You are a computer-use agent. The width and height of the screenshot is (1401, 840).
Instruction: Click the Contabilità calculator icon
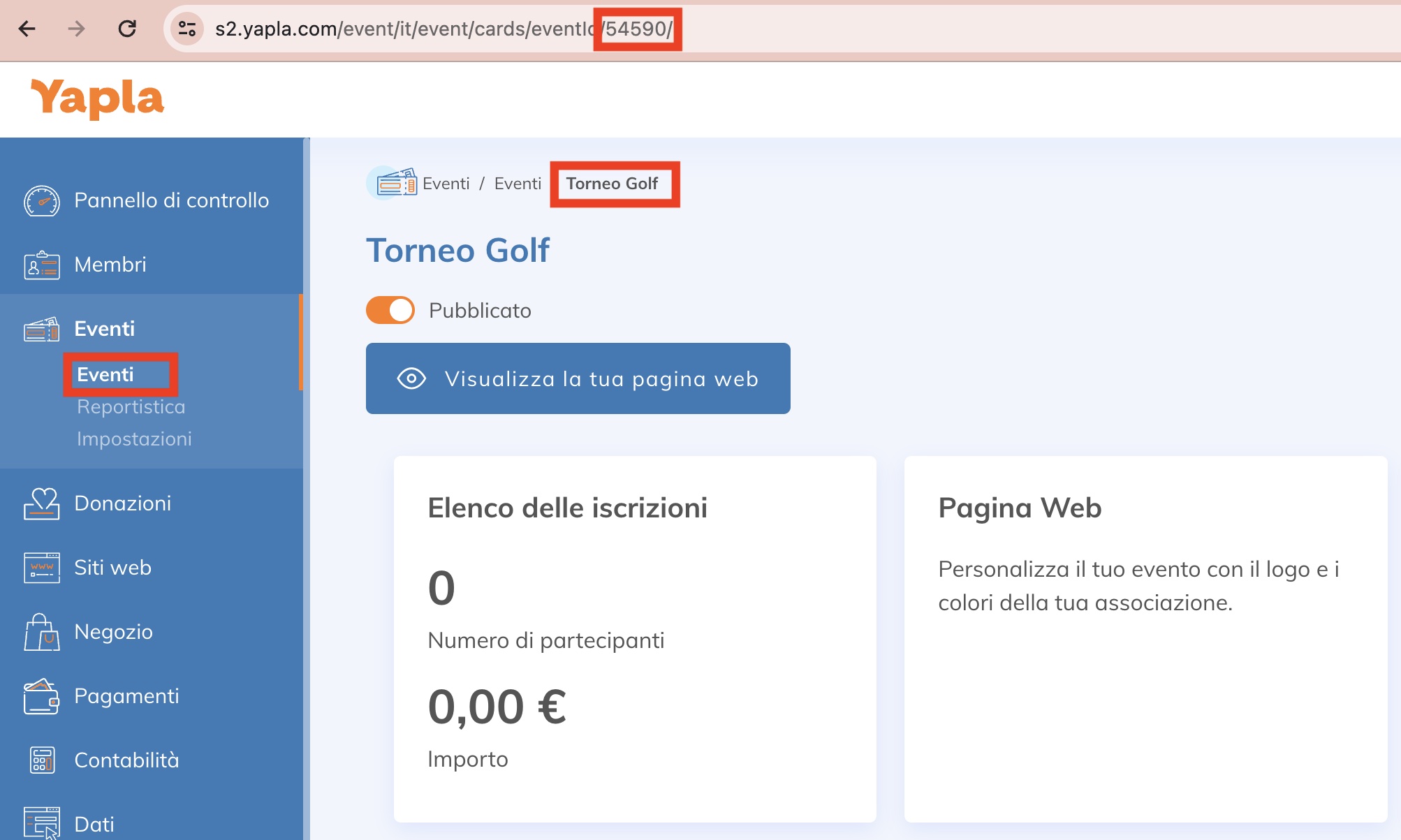tap(42, 760)
